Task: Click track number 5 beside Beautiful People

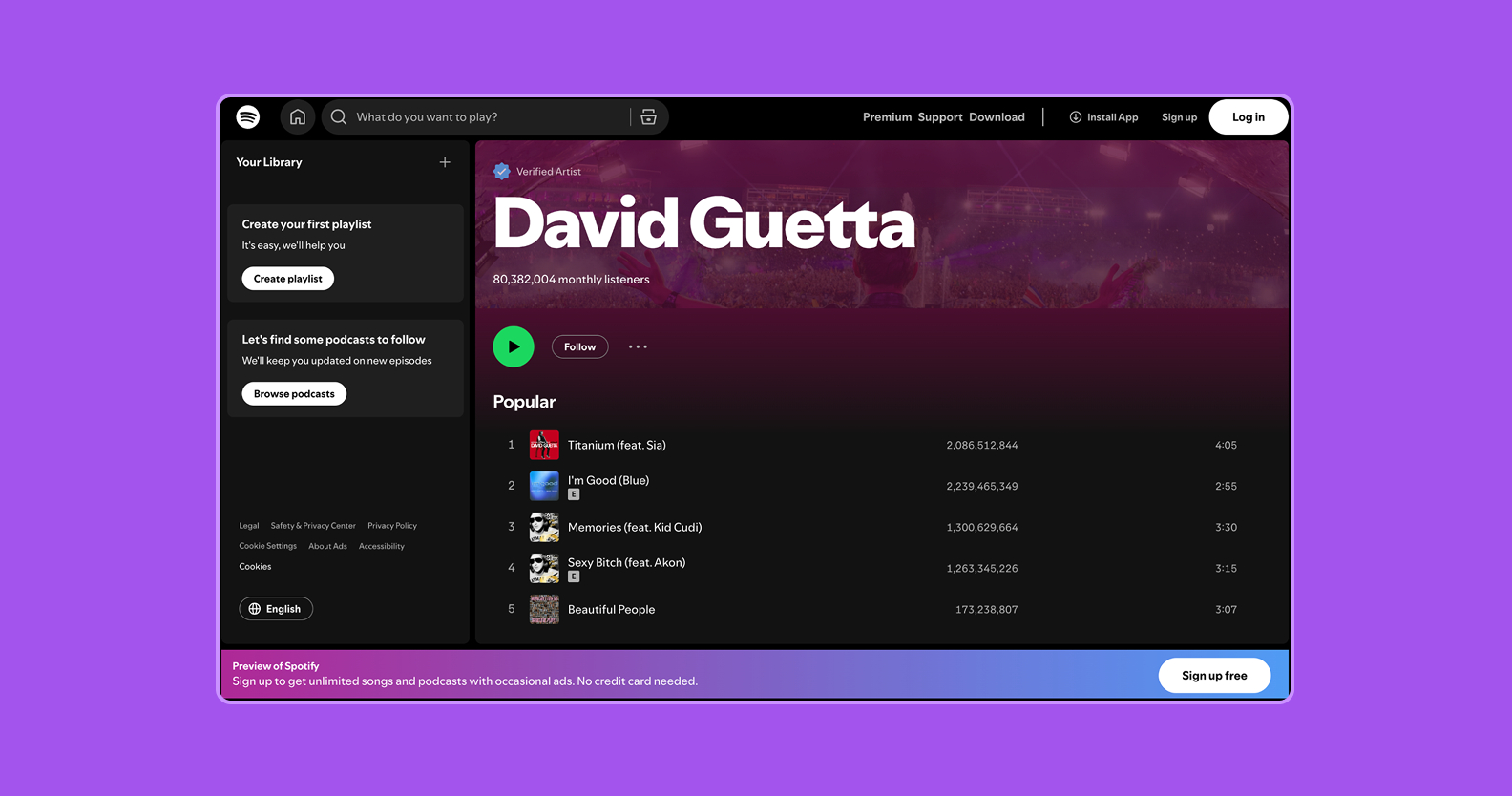Action: [512, 609]
